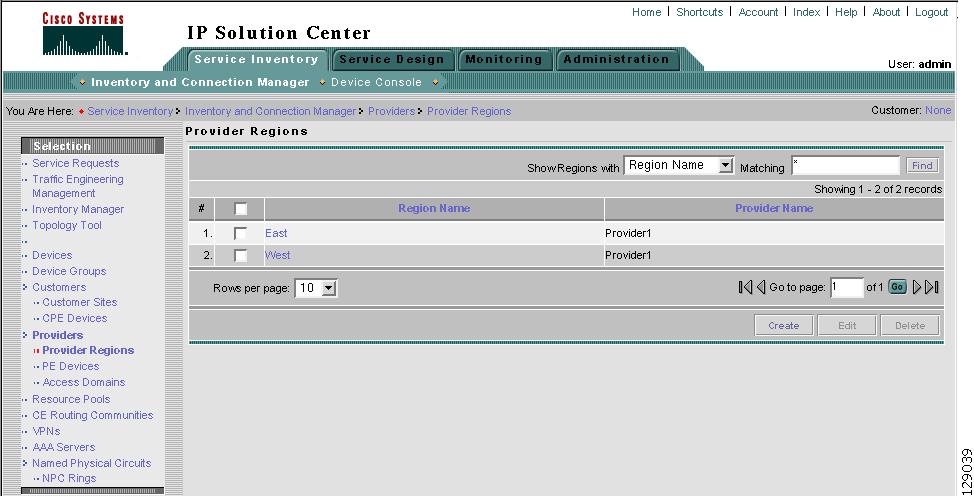974x496 pixels.
Task: Go to first page arrow icon
Action: pos(745,287)
